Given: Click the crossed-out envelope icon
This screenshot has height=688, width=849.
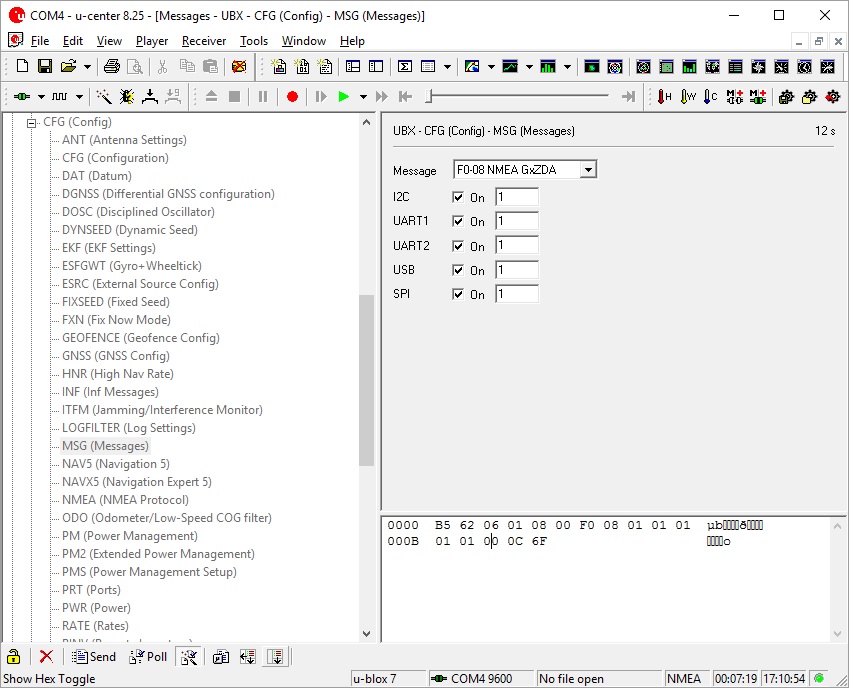Looking at the screenshot, I should 239,67.
